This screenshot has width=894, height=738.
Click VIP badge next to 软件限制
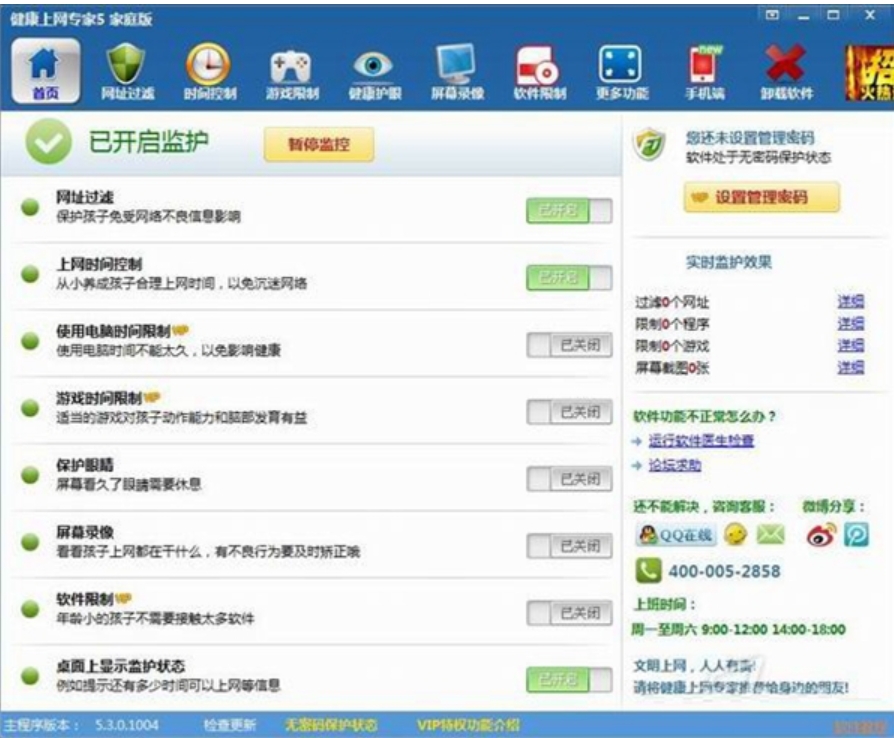[123, 598]
